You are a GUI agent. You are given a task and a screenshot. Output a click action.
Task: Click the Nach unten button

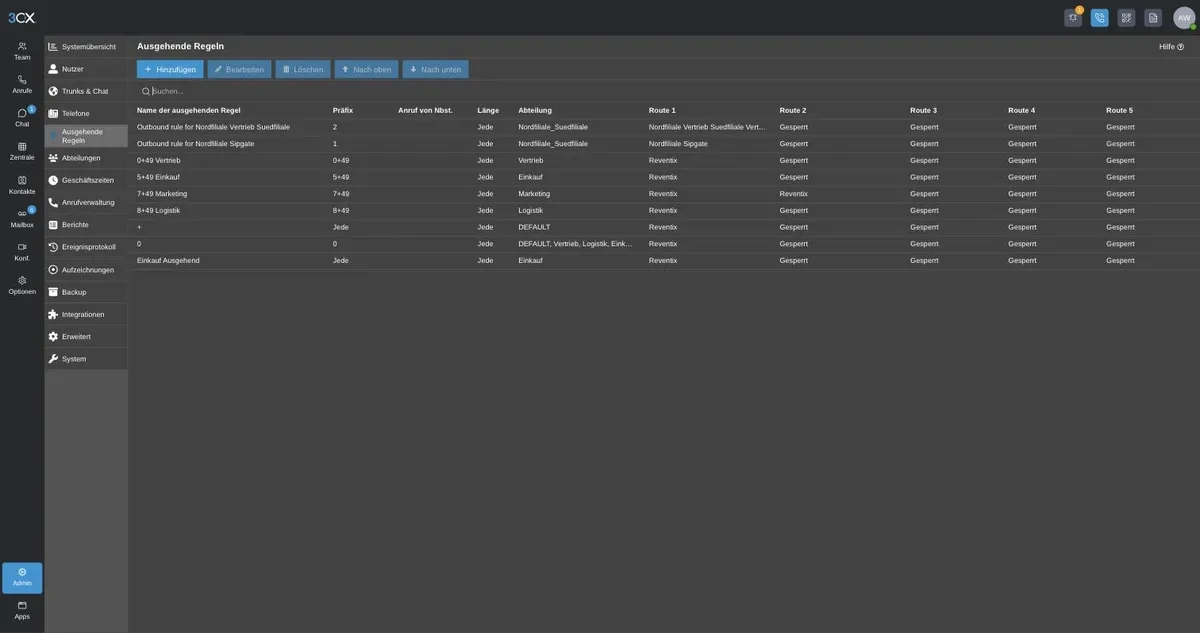click(435, 69)
